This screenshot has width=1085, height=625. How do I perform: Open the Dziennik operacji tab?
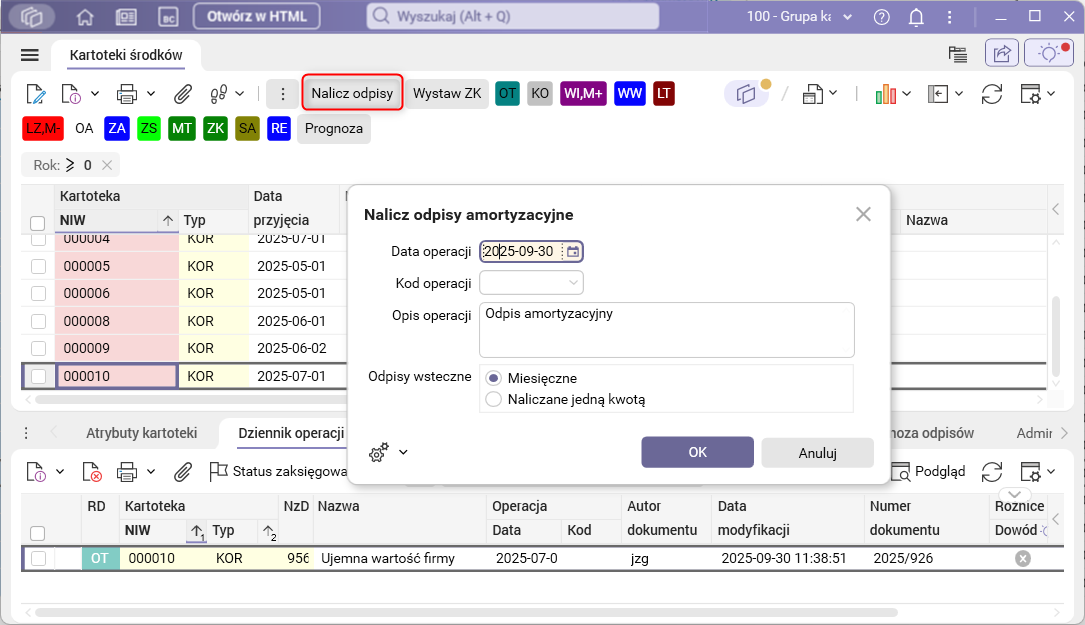pyautogui.click(x=291, y=433)
